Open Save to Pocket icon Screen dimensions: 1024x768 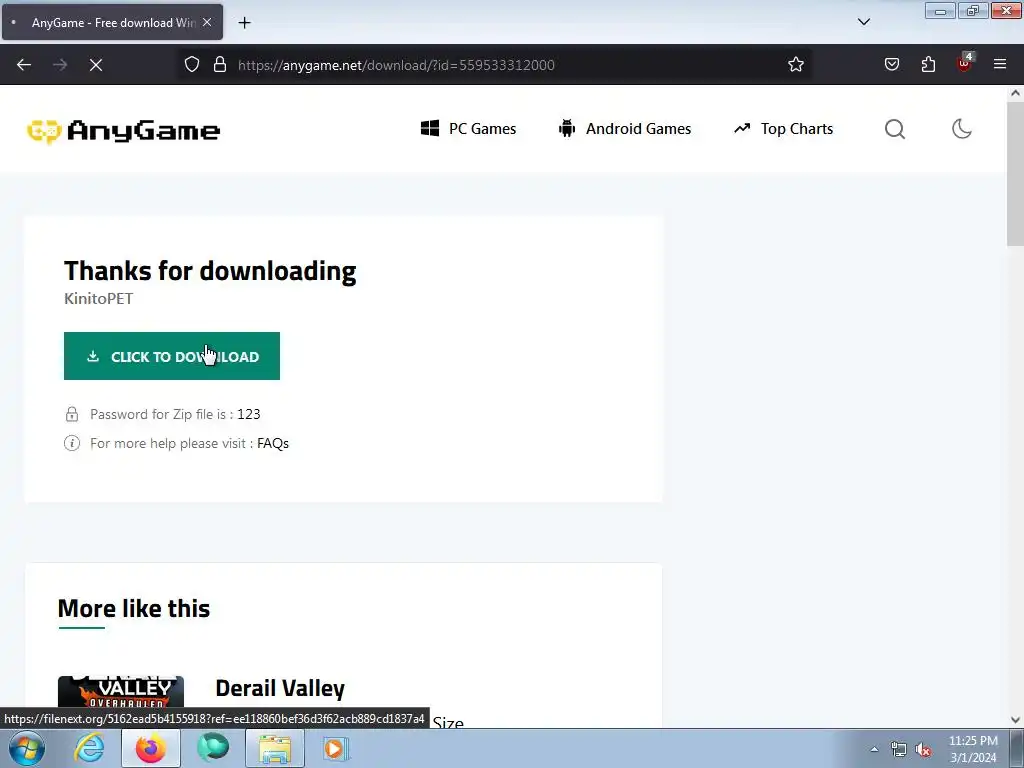(x=891, y=65)
